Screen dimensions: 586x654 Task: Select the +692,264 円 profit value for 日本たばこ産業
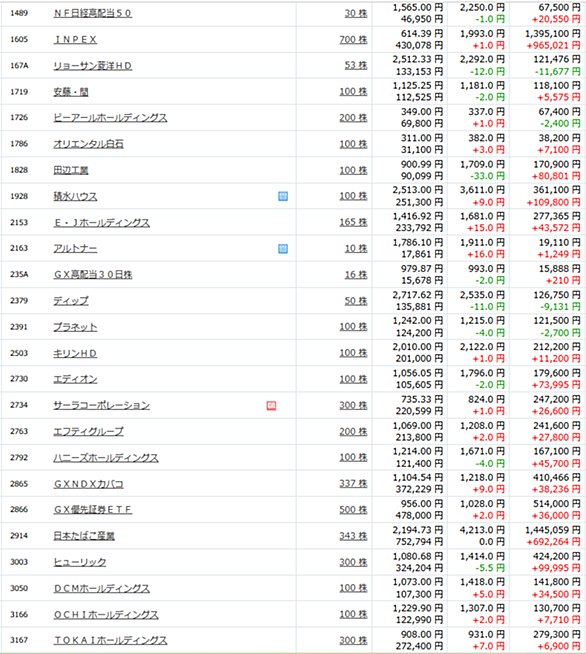click(x=553, y=542)
